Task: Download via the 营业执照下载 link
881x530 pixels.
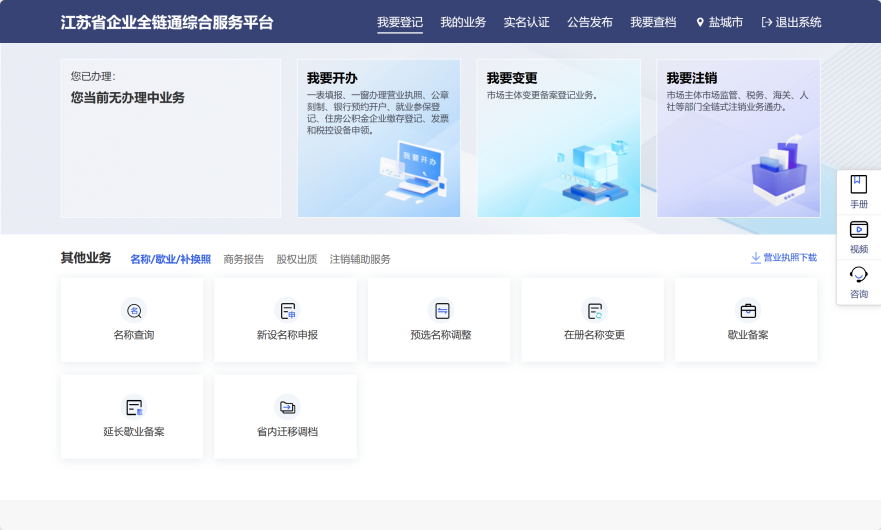Action: pyautogui.click(x=784, y=258)
